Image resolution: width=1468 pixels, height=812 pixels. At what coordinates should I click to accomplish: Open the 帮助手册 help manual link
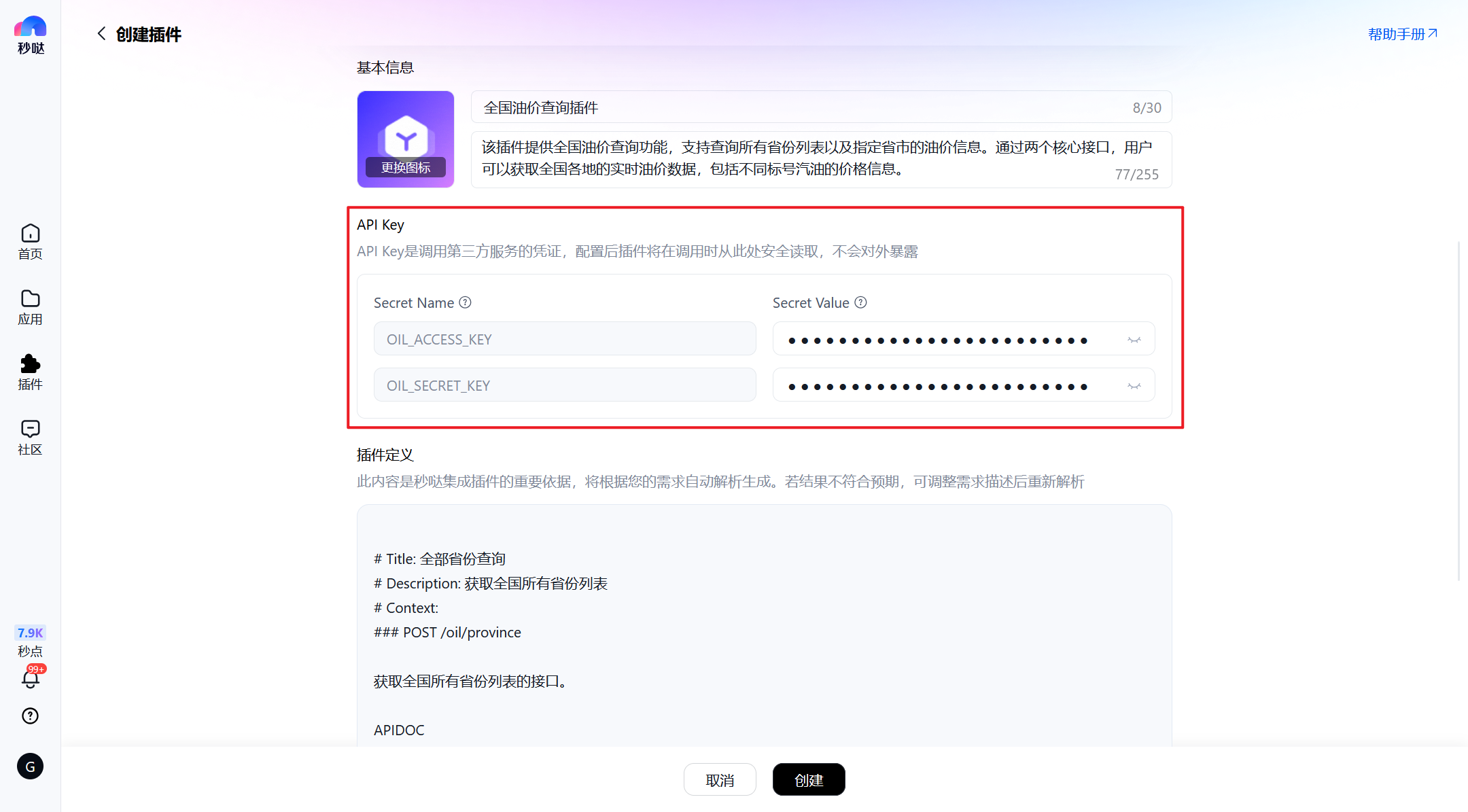[1401, 33]
